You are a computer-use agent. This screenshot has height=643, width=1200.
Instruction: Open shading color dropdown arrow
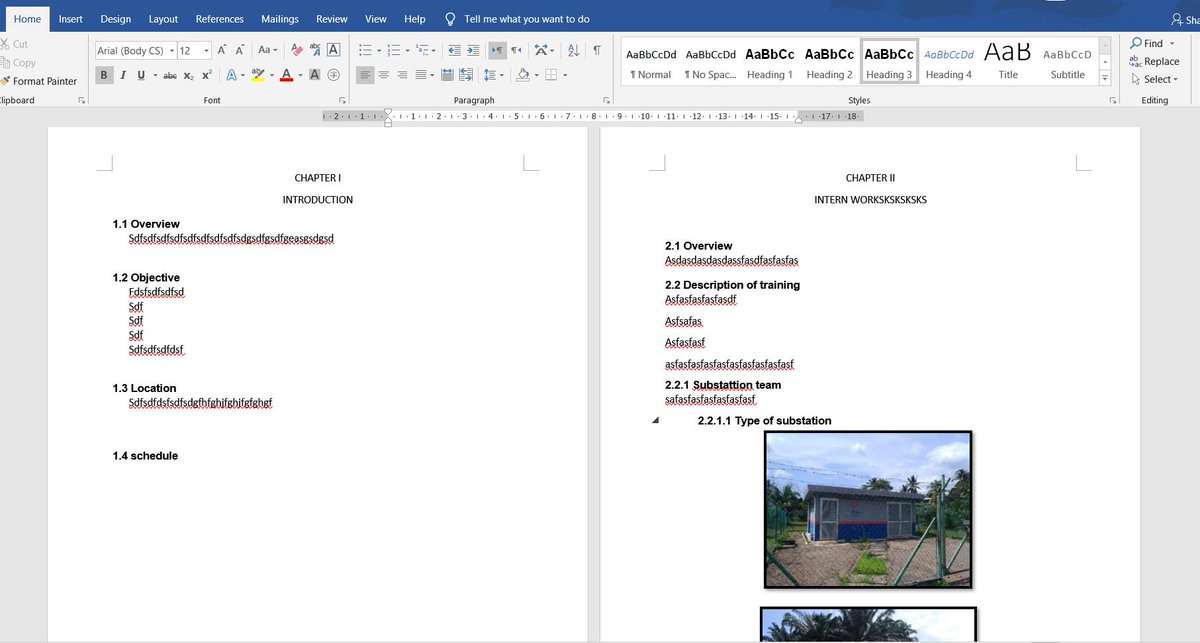tap(536, 75)
